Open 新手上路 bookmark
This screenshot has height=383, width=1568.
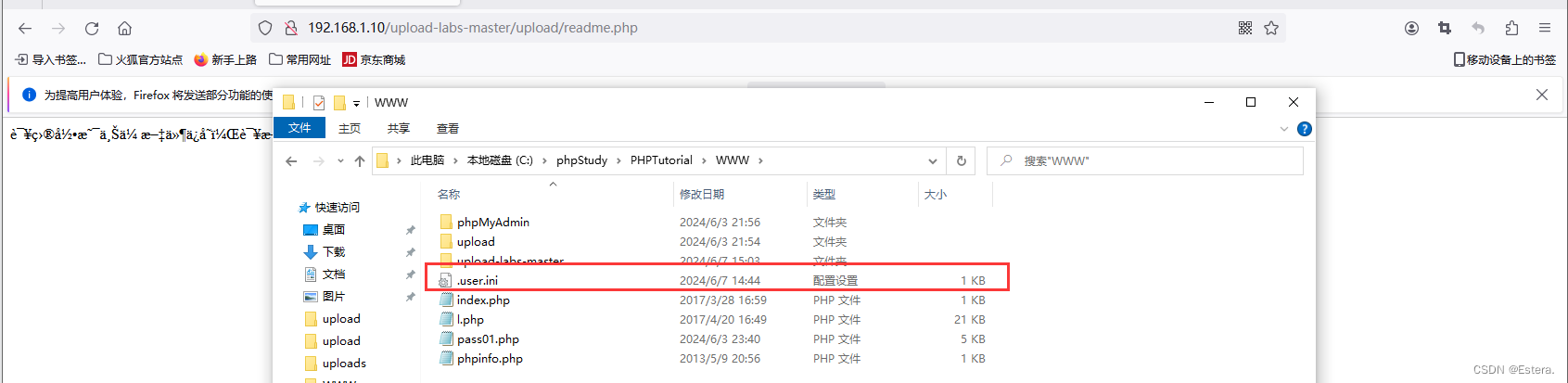click(x=225, y=59)
